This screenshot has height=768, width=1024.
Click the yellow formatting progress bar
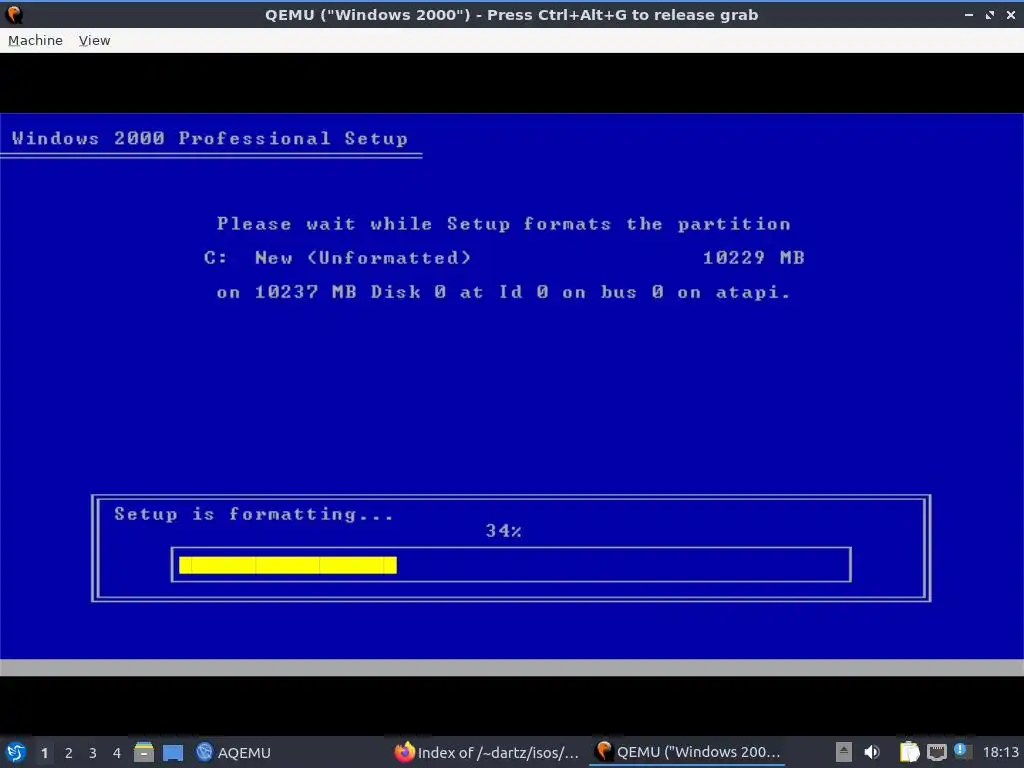pyautogui.click(x=288, y=565)
